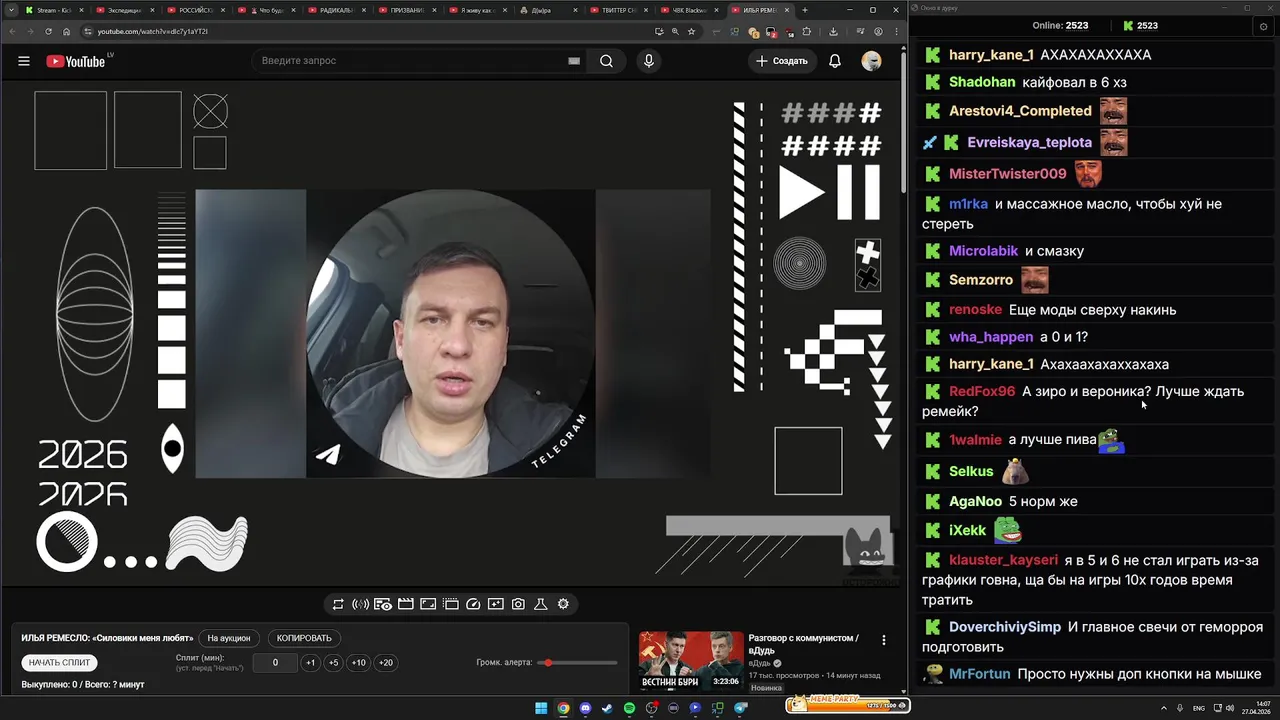Image resolution: width=1280 pixels, height=720 pixels.
Task: Bookmark this page with the star icon
Action: coord(691,31)
